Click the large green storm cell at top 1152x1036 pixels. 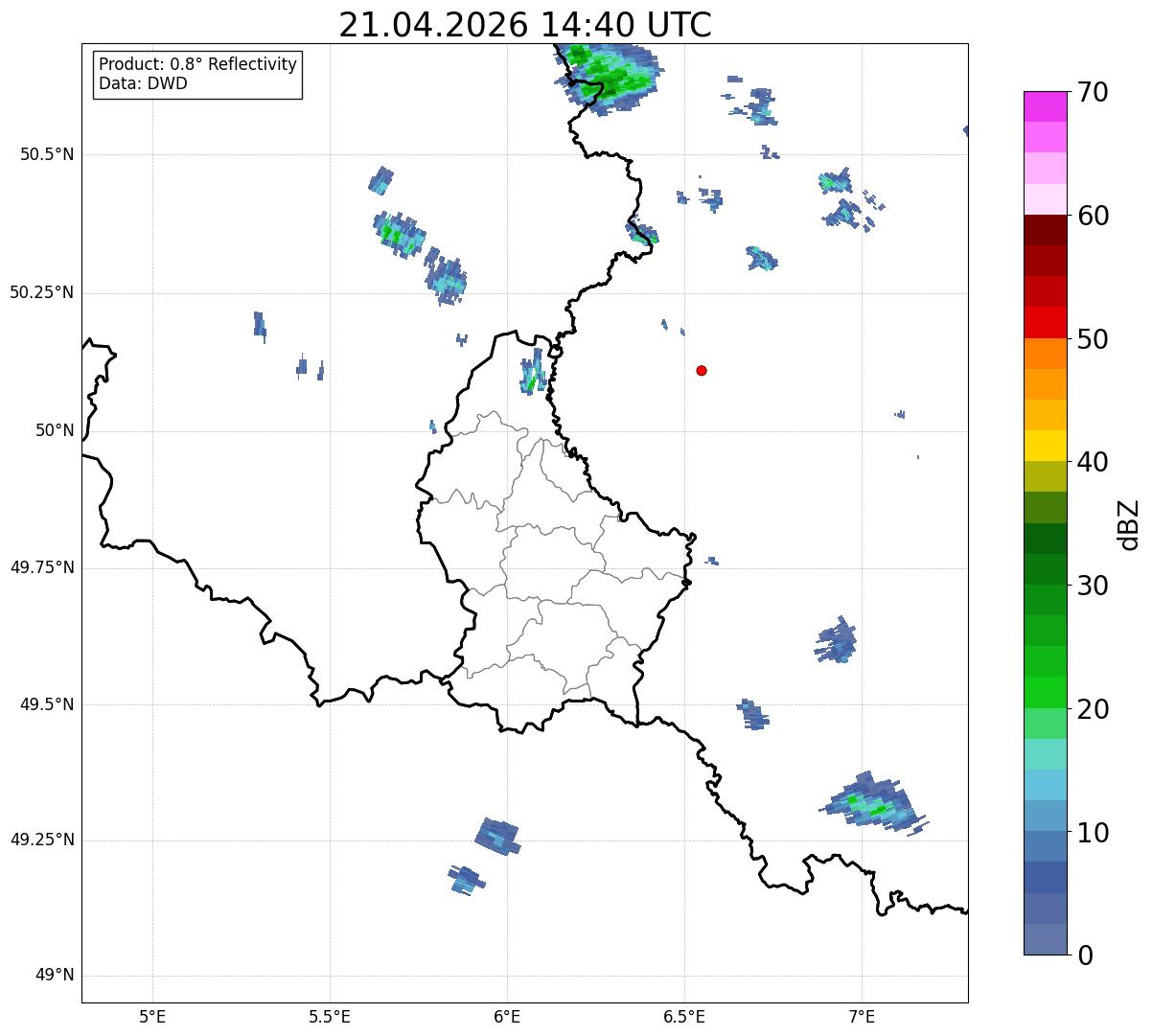point(608,75)
